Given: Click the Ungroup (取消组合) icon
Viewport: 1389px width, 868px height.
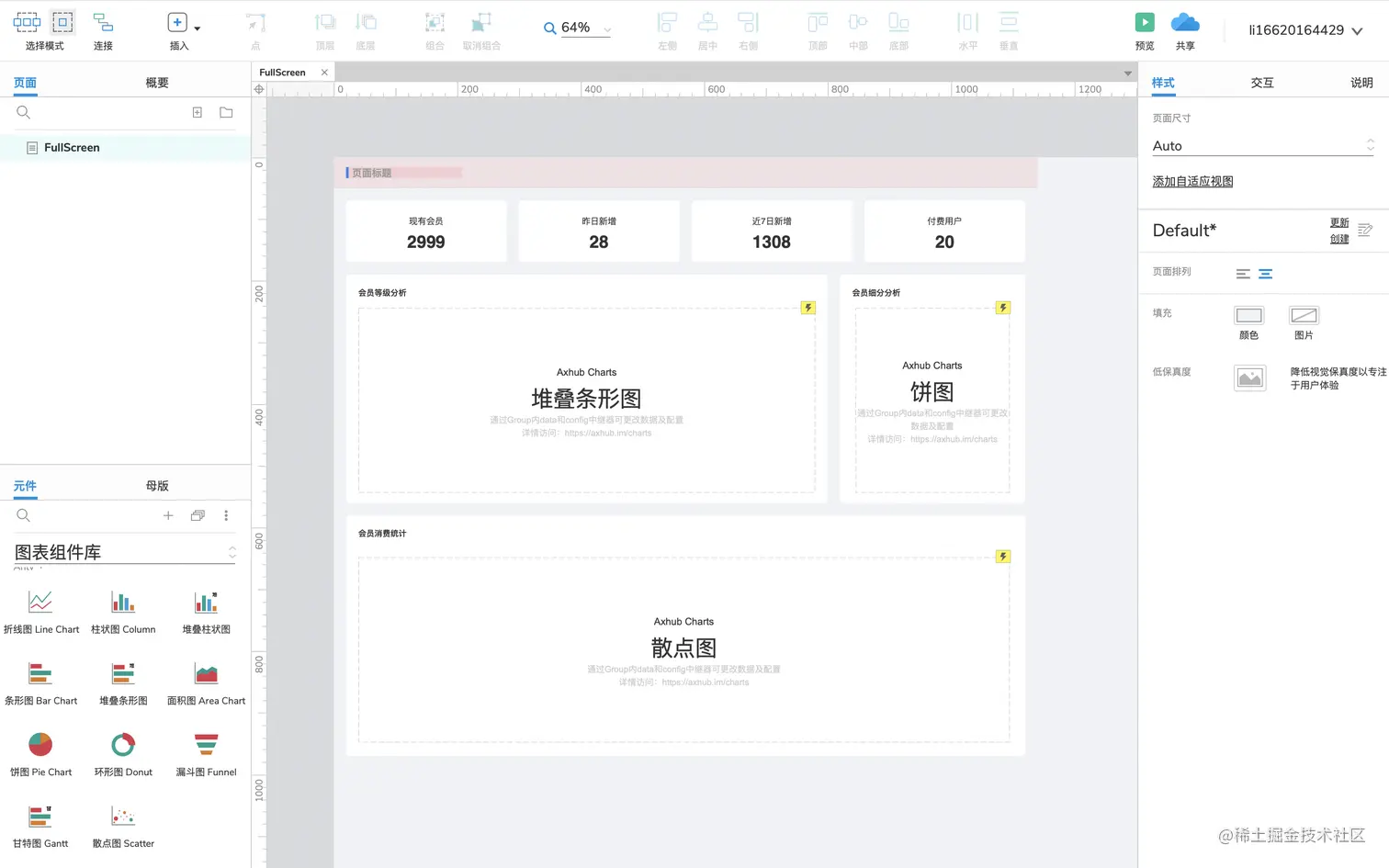Looking at the screenshot, I should point(481,23).
